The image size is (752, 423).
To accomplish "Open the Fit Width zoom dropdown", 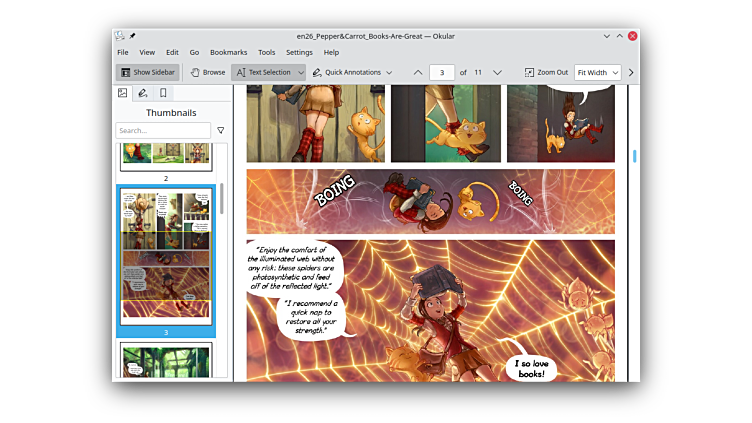I will [597, 72].
